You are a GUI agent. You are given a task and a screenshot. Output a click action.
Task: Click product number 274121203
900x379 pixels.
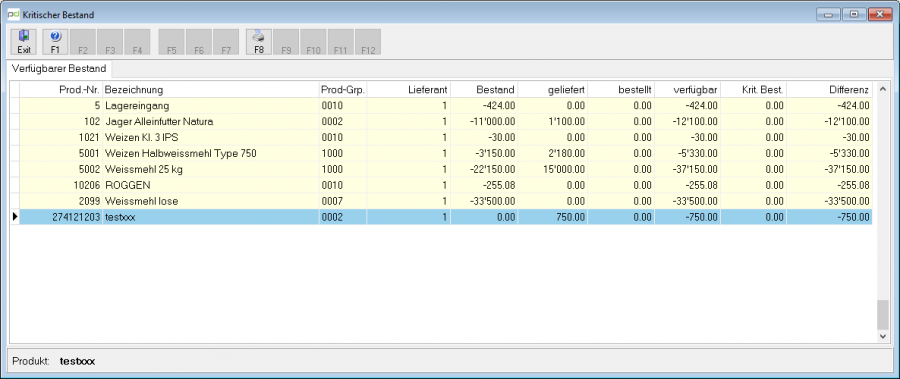(77, 217)
